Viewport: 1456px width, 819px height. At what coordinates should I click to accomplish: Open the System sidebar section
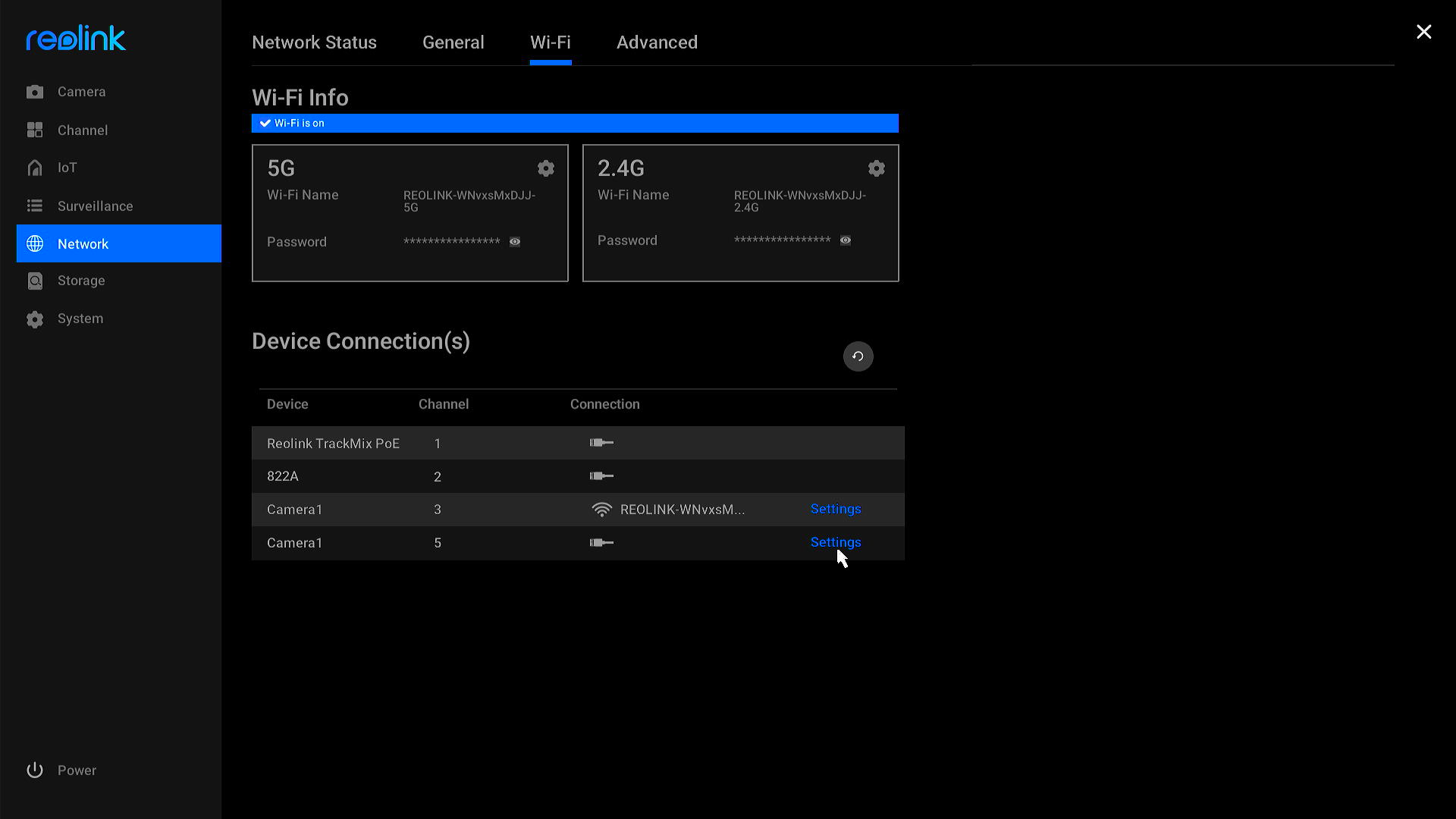pyautogui.click(x=119, y=318)
